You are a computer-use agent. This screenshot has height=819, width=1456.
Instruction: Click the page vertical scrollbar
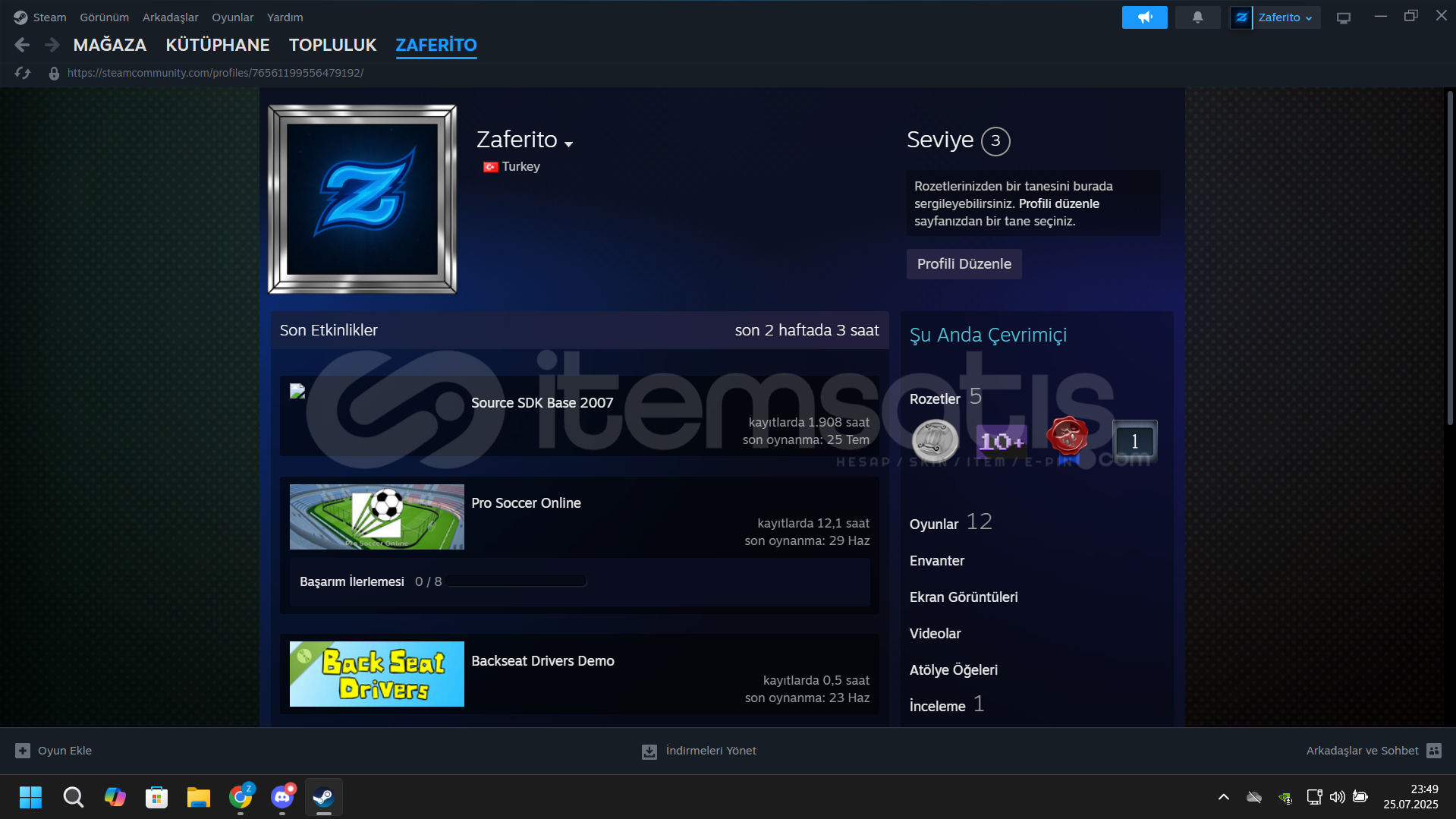point(1449,258)
